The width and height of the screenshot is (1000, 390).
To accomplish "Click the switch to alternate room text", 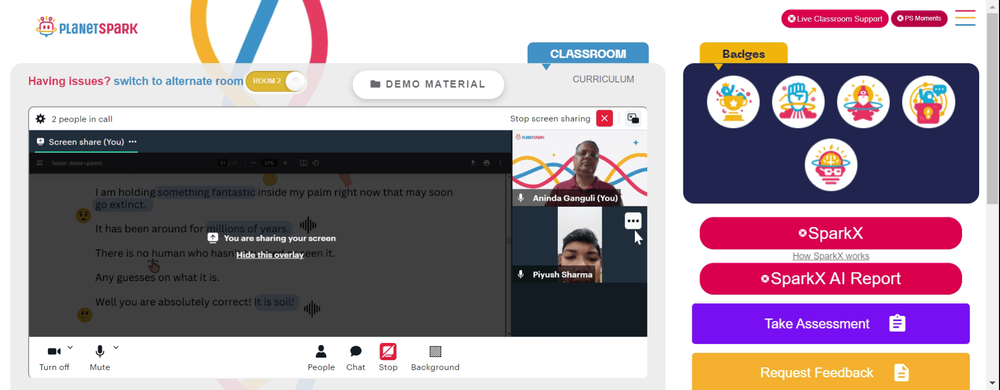I will tap(179, 82).
